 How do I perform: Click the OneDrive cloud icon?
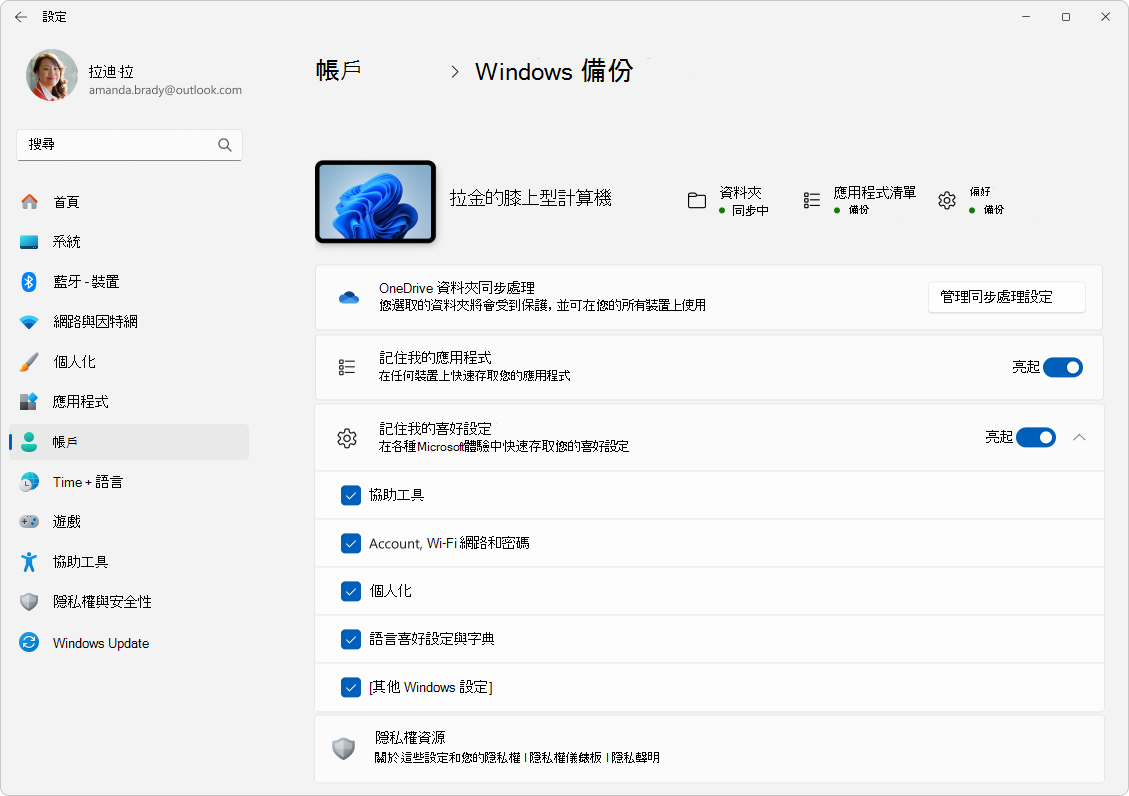[348, 297]
